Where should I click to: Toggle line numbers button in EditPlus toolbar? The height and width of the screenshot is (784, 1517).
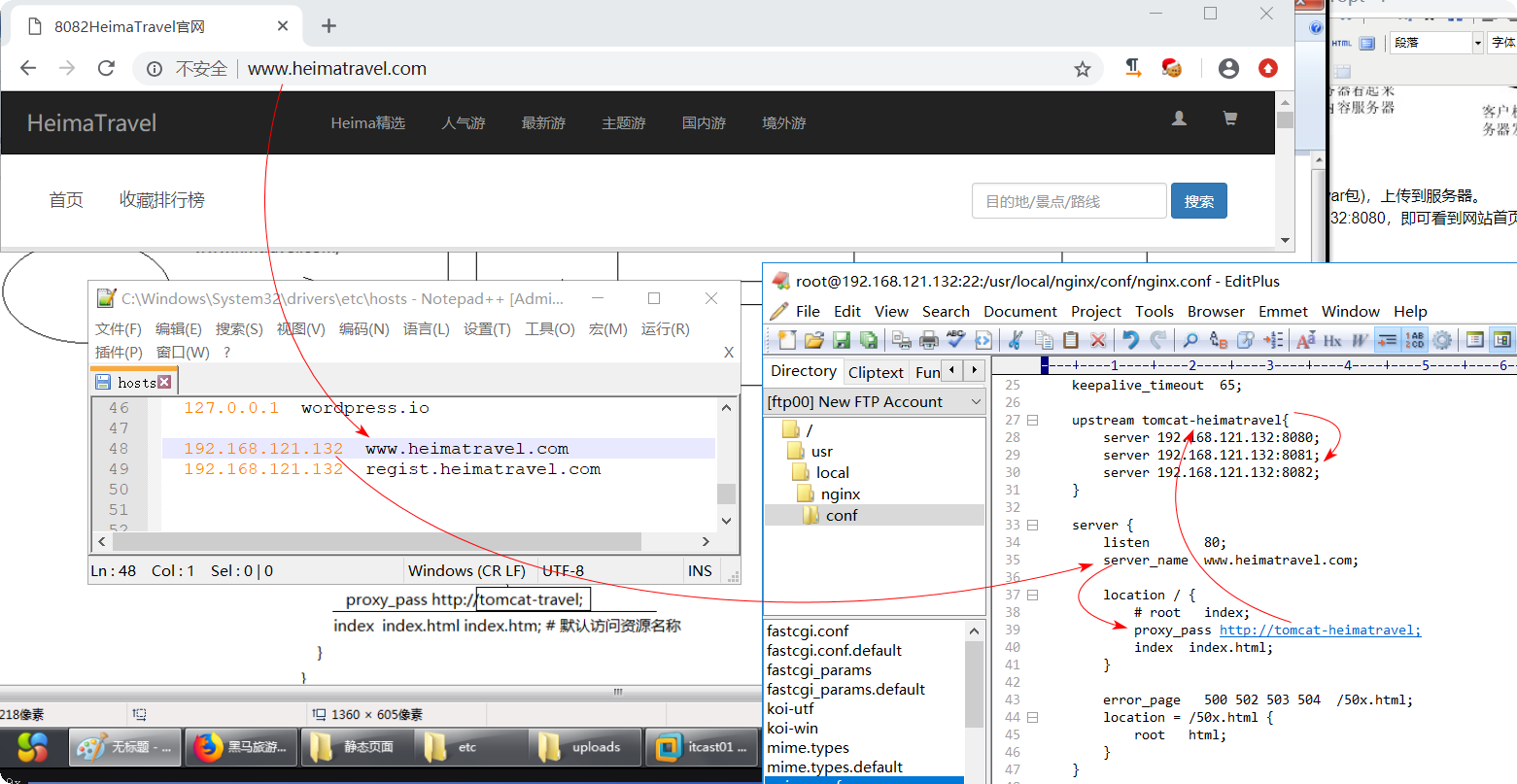[x=1415, y=340]
